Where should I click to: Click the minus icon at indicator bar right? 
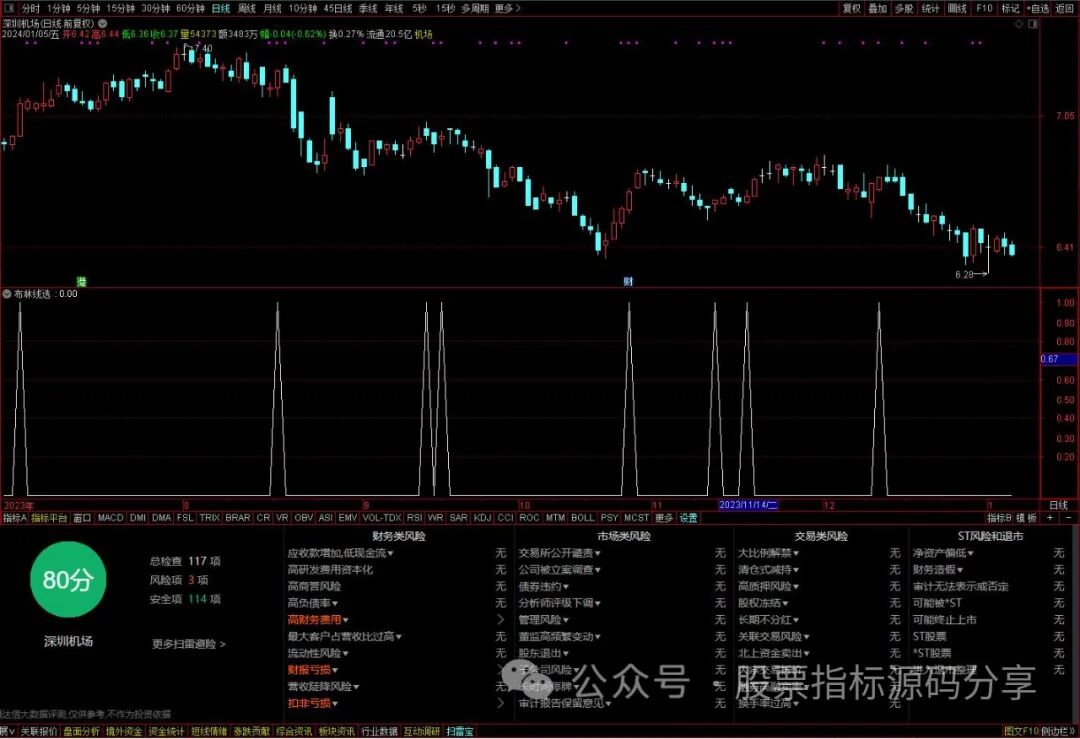click(x=1068, y=518)
